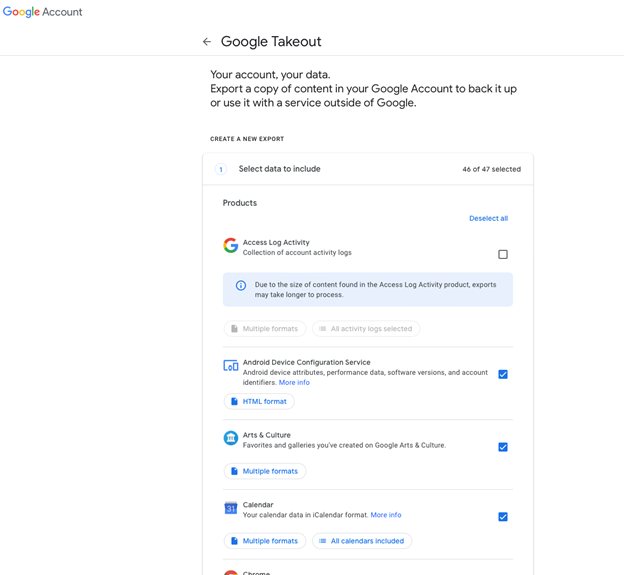
Task: Collapse the Select data to include header
Action: point(368,169)
